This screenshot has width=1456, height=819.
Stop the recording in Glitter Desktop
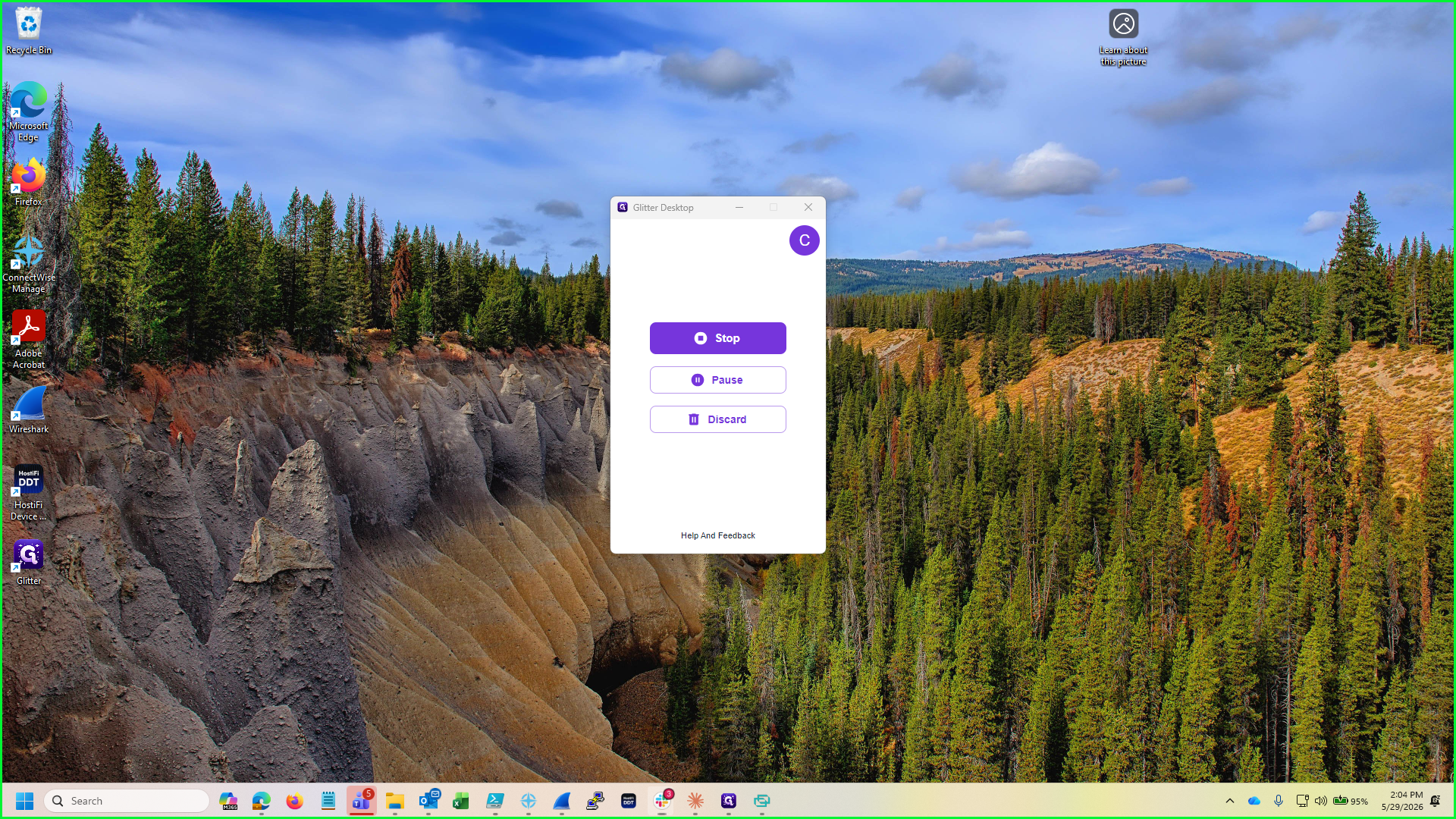pos(717,338)
